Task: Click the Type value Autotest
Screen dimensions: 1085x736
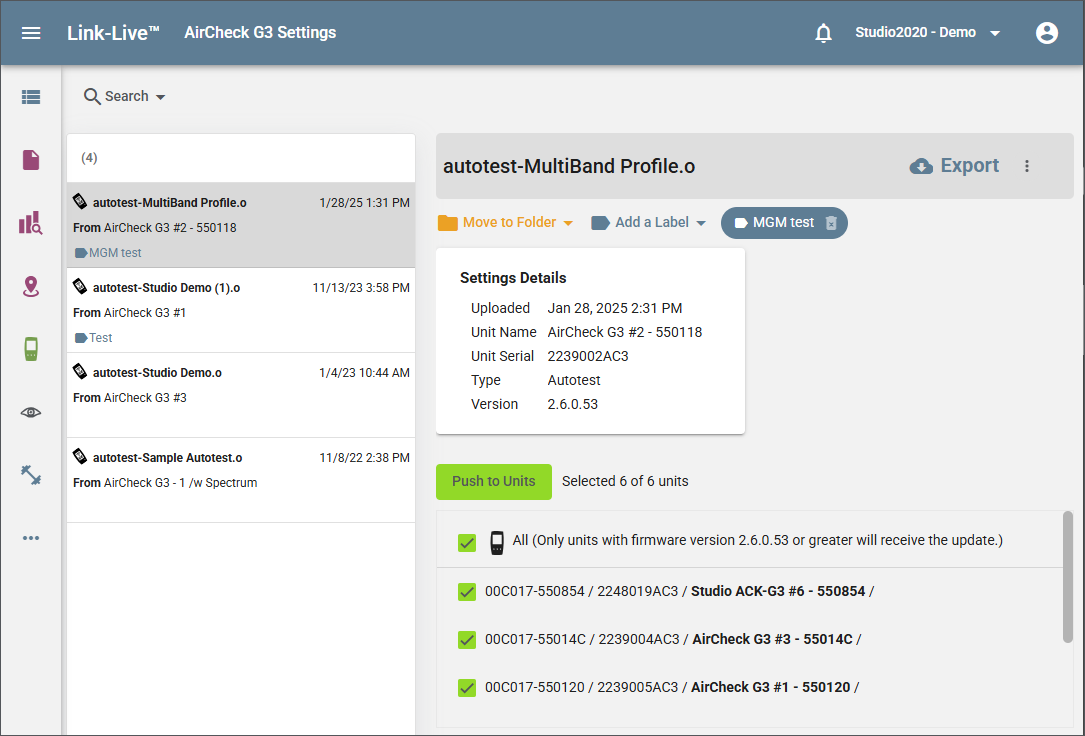Action: [574, 380]
